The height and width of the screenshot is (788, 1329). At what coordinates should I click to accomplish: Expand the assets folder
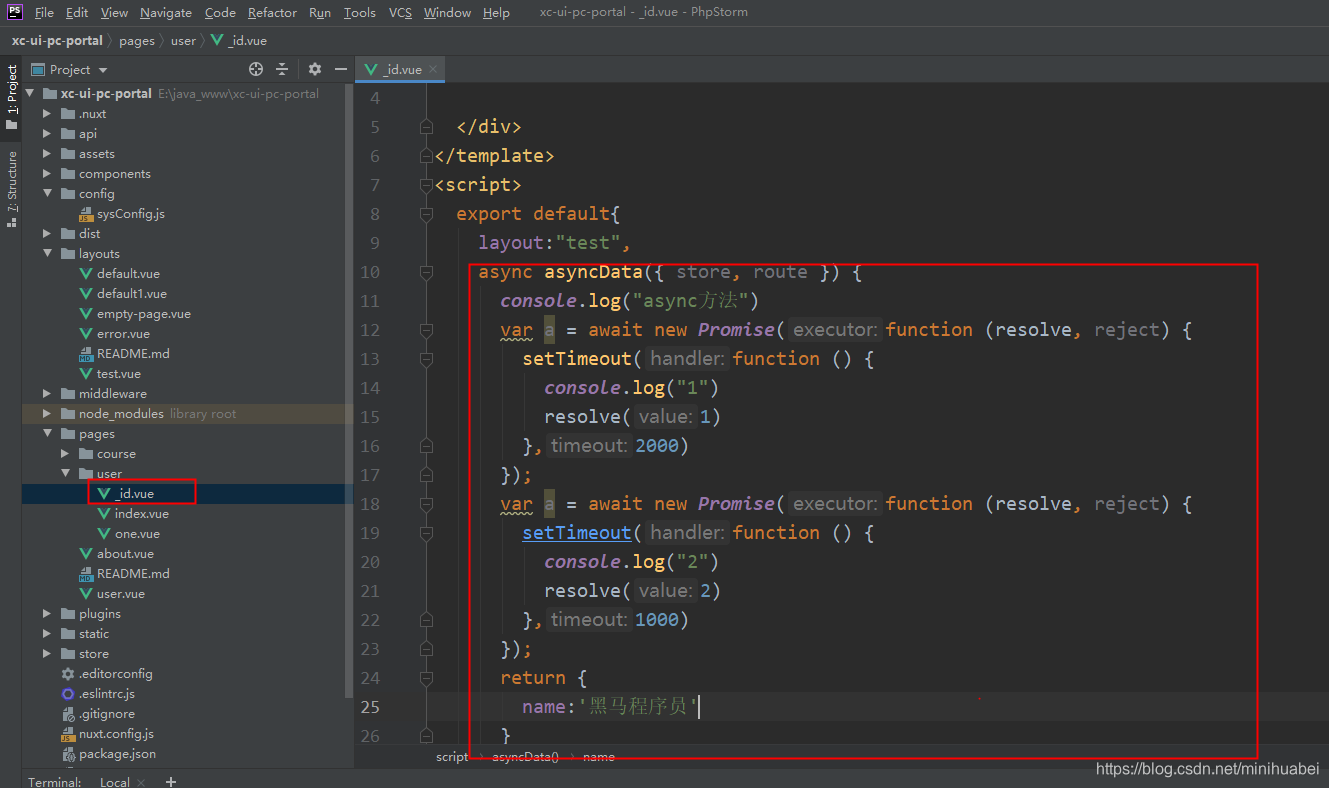tap(47, 153)
